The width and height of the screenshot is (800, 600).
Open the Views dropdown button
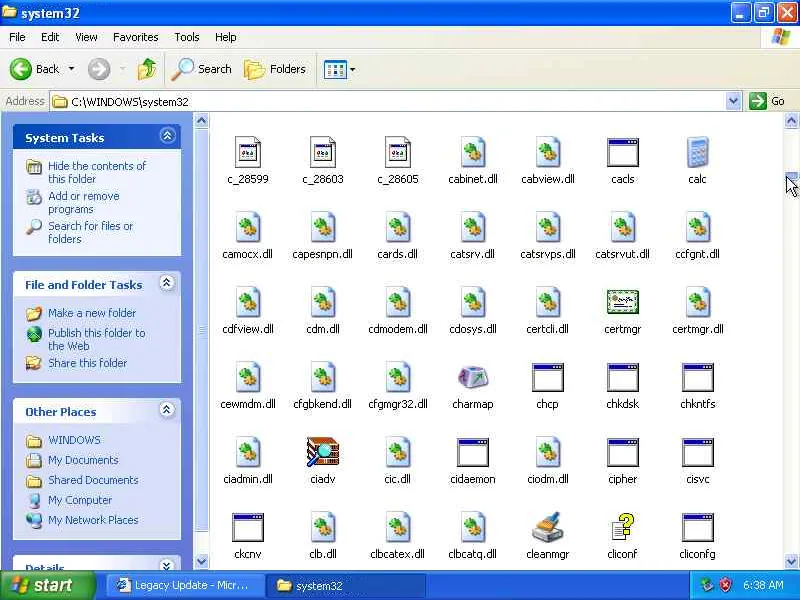[x=339, y=69]
